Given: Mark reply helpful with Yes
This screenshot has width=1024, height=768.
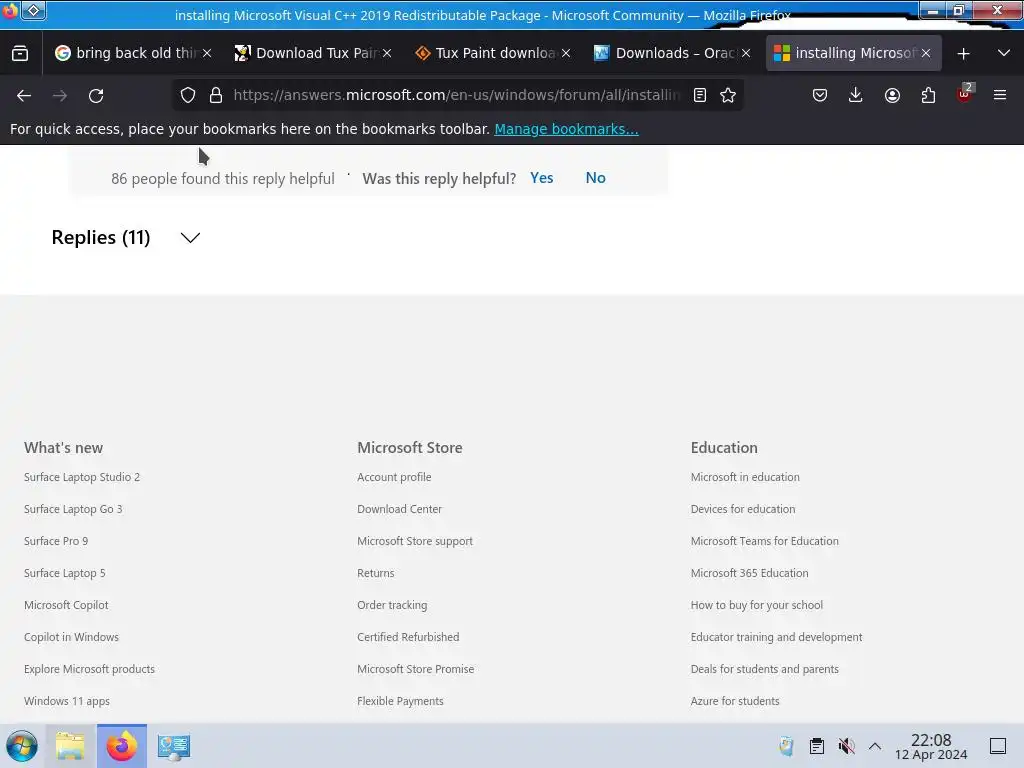Looking at the screenshot, I should [x=541, y=178].
